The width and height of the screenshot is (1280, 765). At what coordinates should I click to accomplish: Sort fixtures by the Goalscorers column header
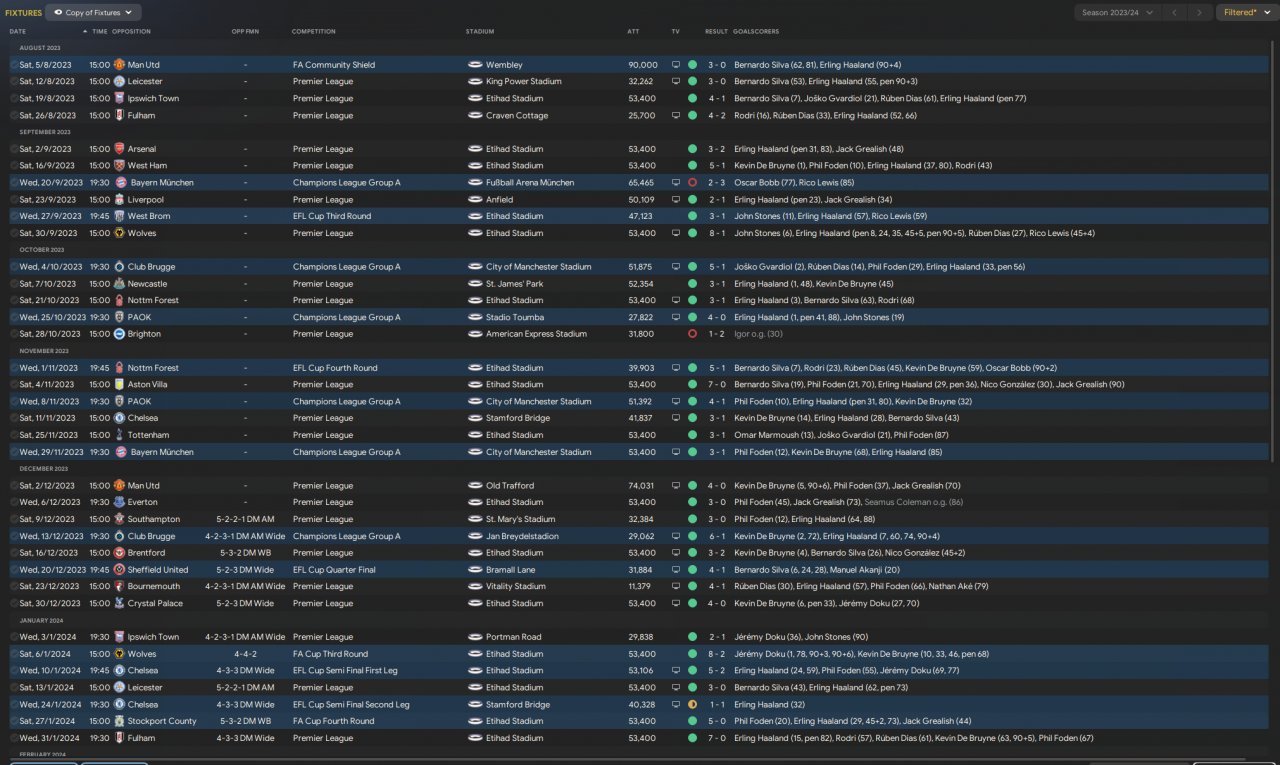pyautogui.click(x=754, y=31)
